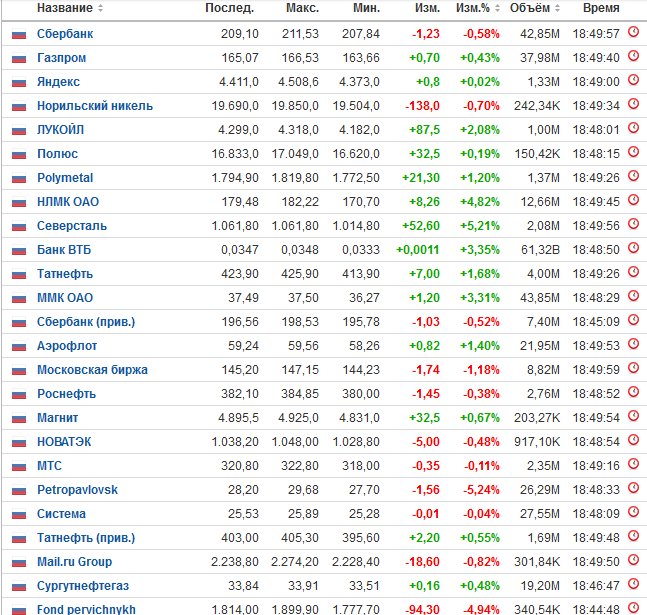Open the Яндекс stock link
Image resolution: width=647 pixels, height=615 pixels.
coord(58,82)
